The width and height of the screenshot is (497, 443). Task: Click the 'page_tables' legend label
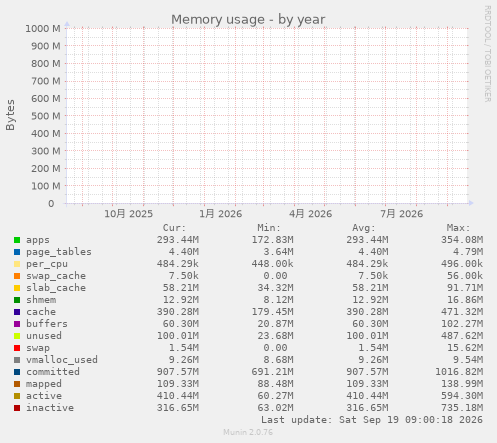coord(59,252)
